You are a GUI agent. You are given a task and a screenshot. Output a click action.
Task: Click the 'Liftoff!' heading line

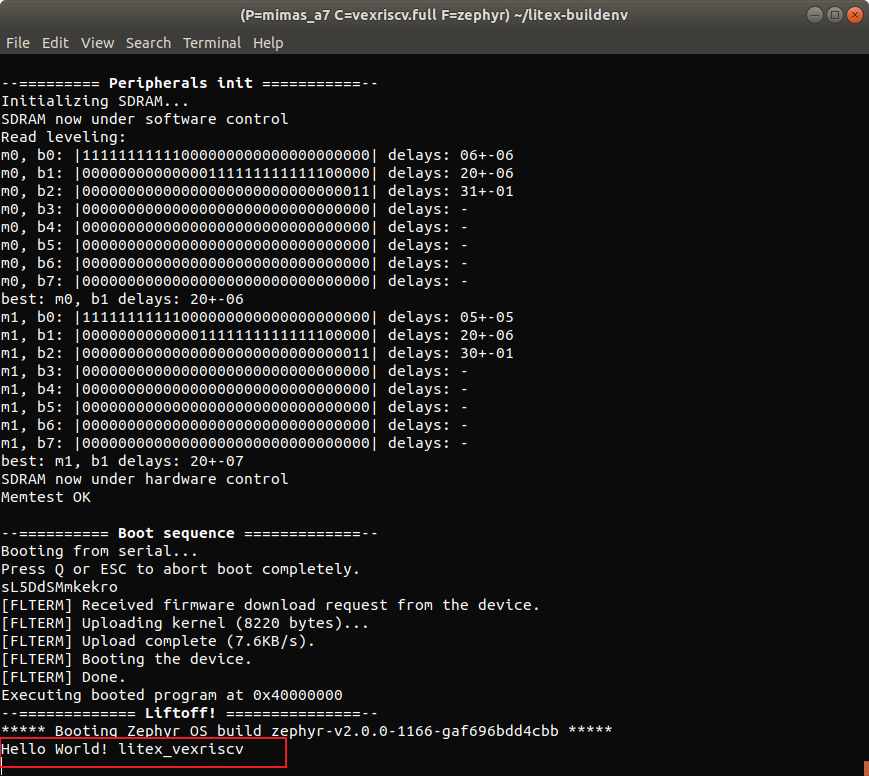(189, 713)
